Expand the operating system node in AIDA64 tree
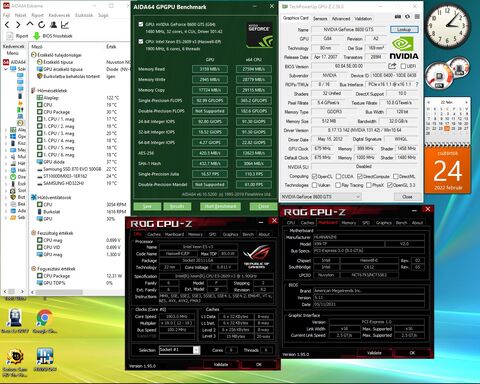Image resolution: width=480 pixels, height=384 pixels. tap(6, 136)
